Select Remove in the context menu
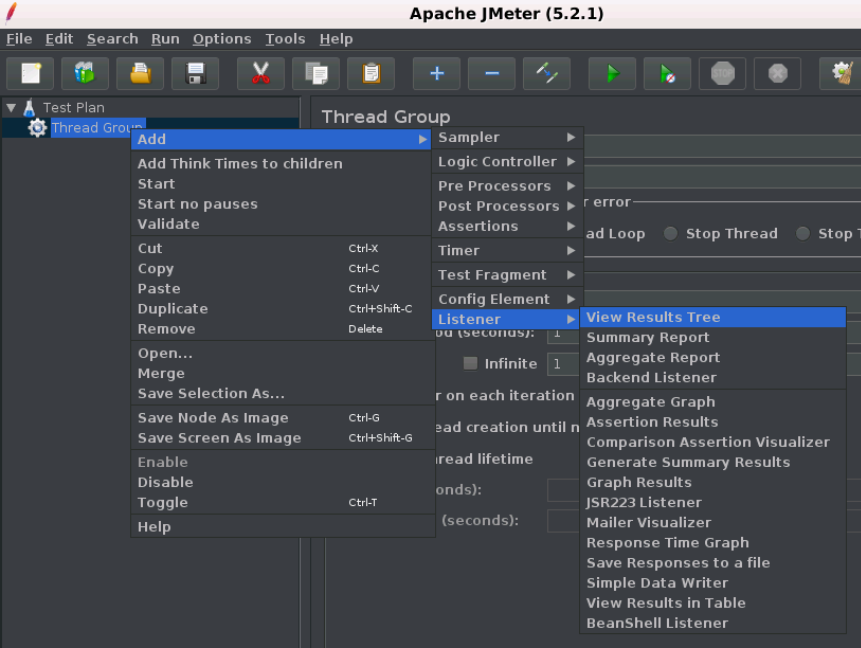The height and width of the screenshot is (648, 861). pyautogui.click(x=281, y=329)
